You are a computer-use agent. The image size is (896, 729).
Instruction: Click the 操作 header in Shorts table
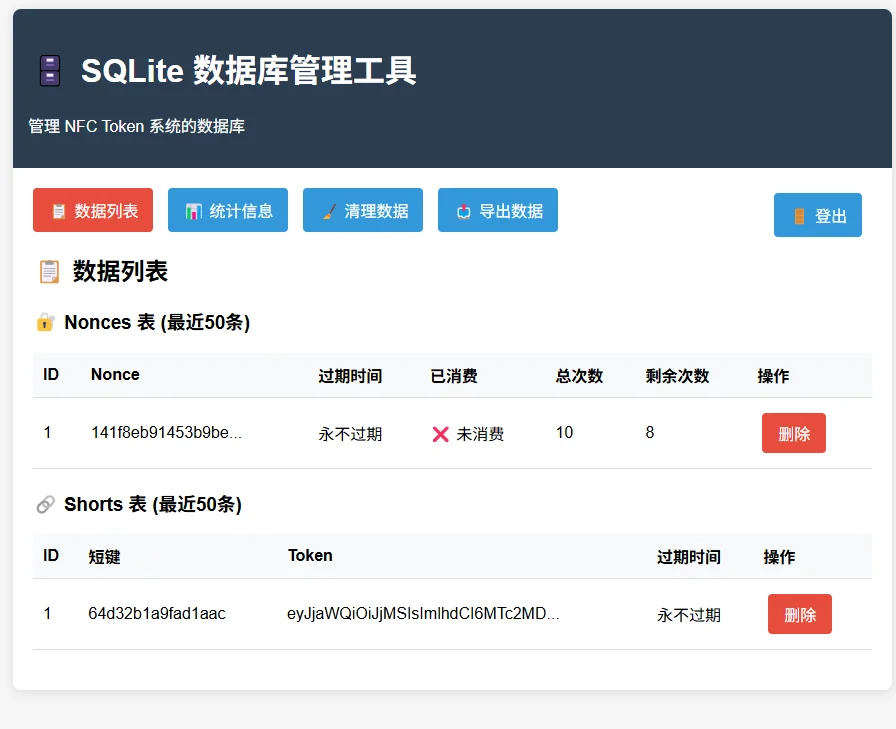[779, 556]
